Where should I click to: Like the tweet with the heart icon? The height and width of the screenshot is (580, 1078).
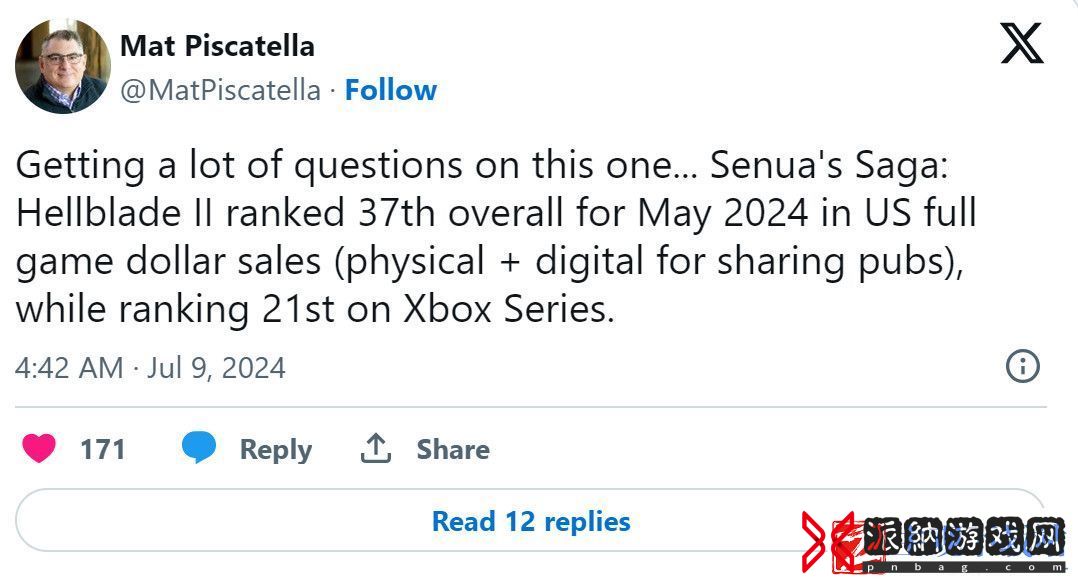click(38, 449)
